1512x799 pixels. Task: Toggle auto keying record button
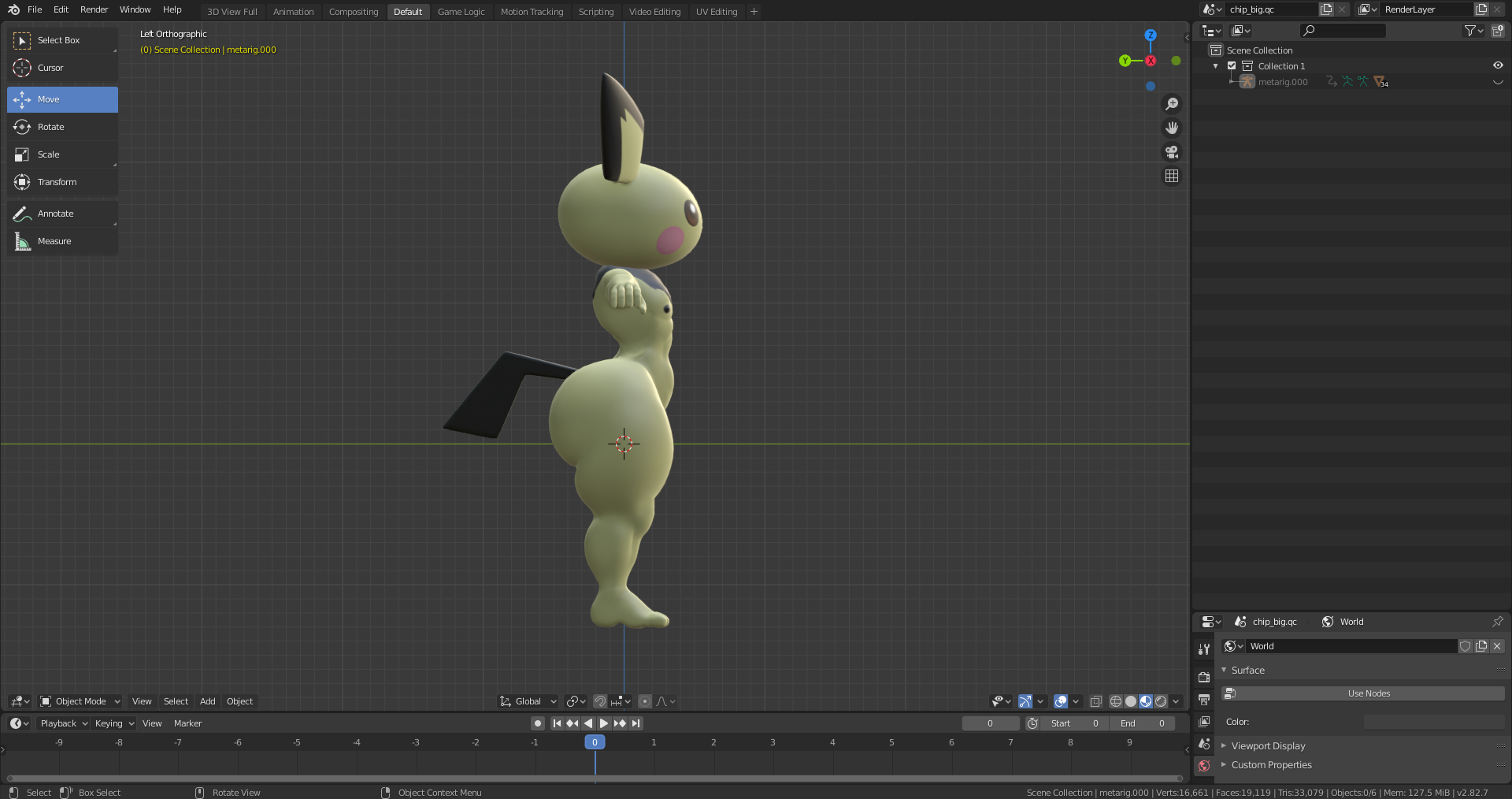click(538, 723)
